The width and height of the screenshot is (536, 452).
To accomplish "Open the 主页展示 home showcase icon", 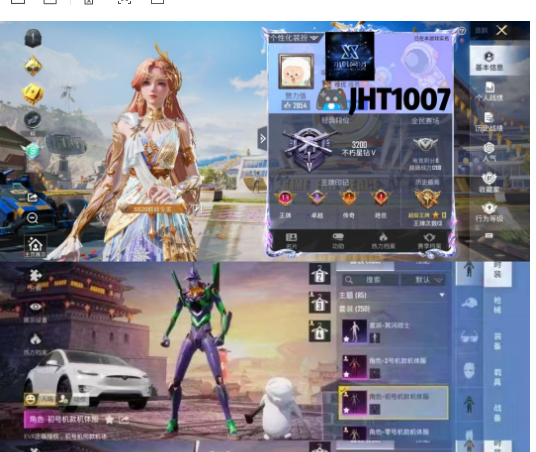I will pos(35,246).
